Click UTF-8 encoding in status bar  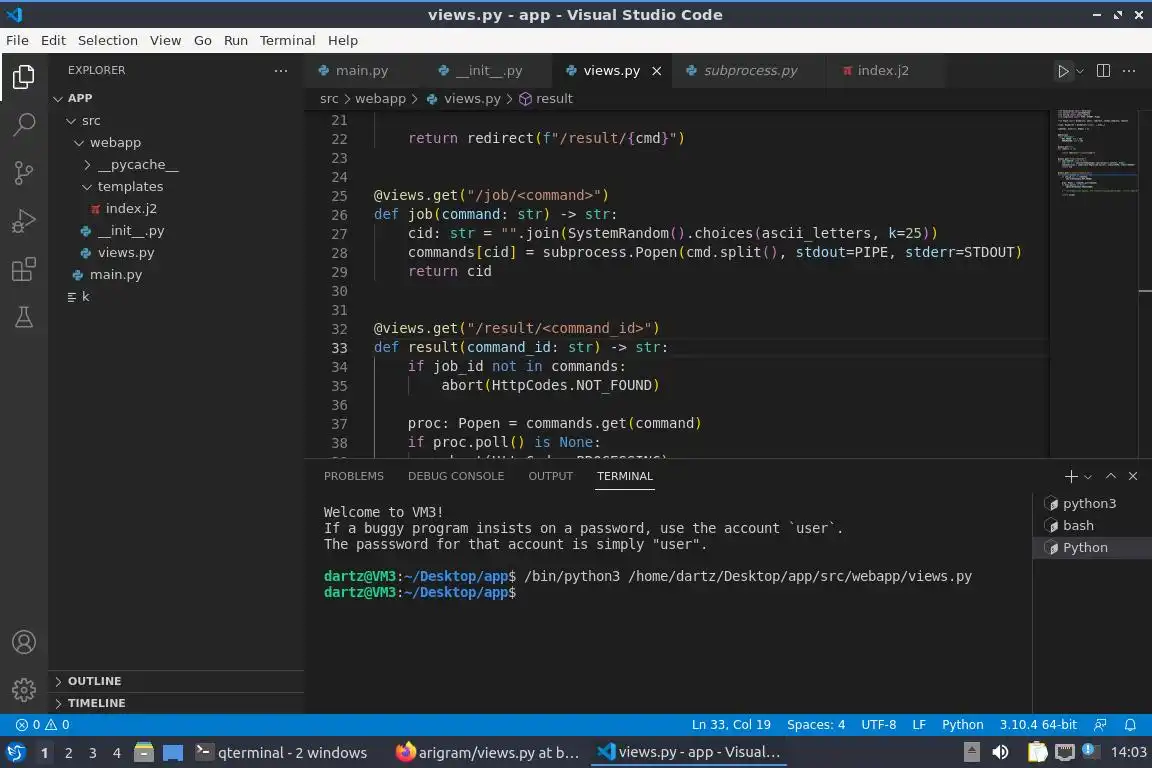coord(878,725)
